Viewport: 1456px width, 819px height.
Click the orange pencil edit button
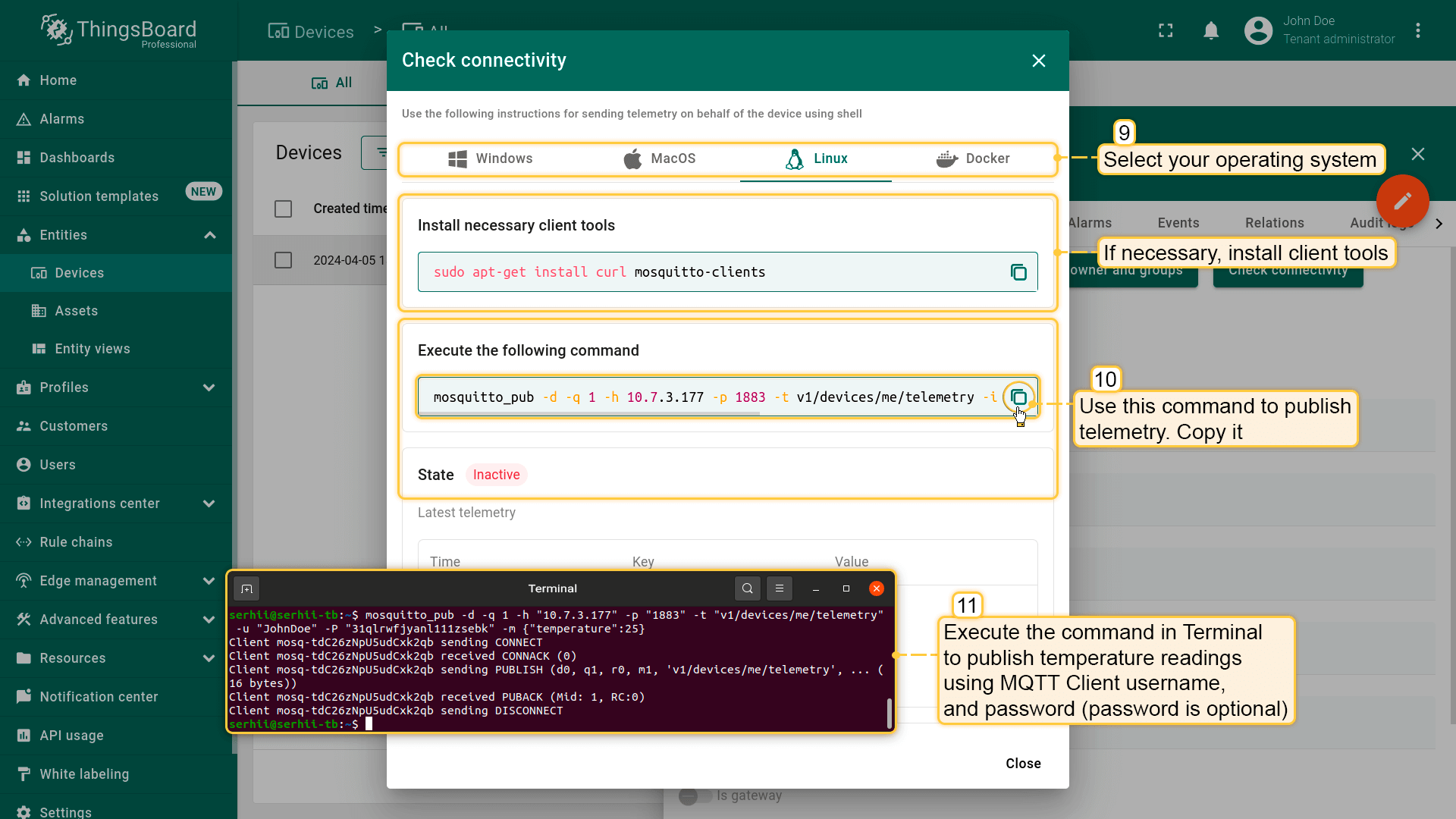click(x=1402, y=201)
